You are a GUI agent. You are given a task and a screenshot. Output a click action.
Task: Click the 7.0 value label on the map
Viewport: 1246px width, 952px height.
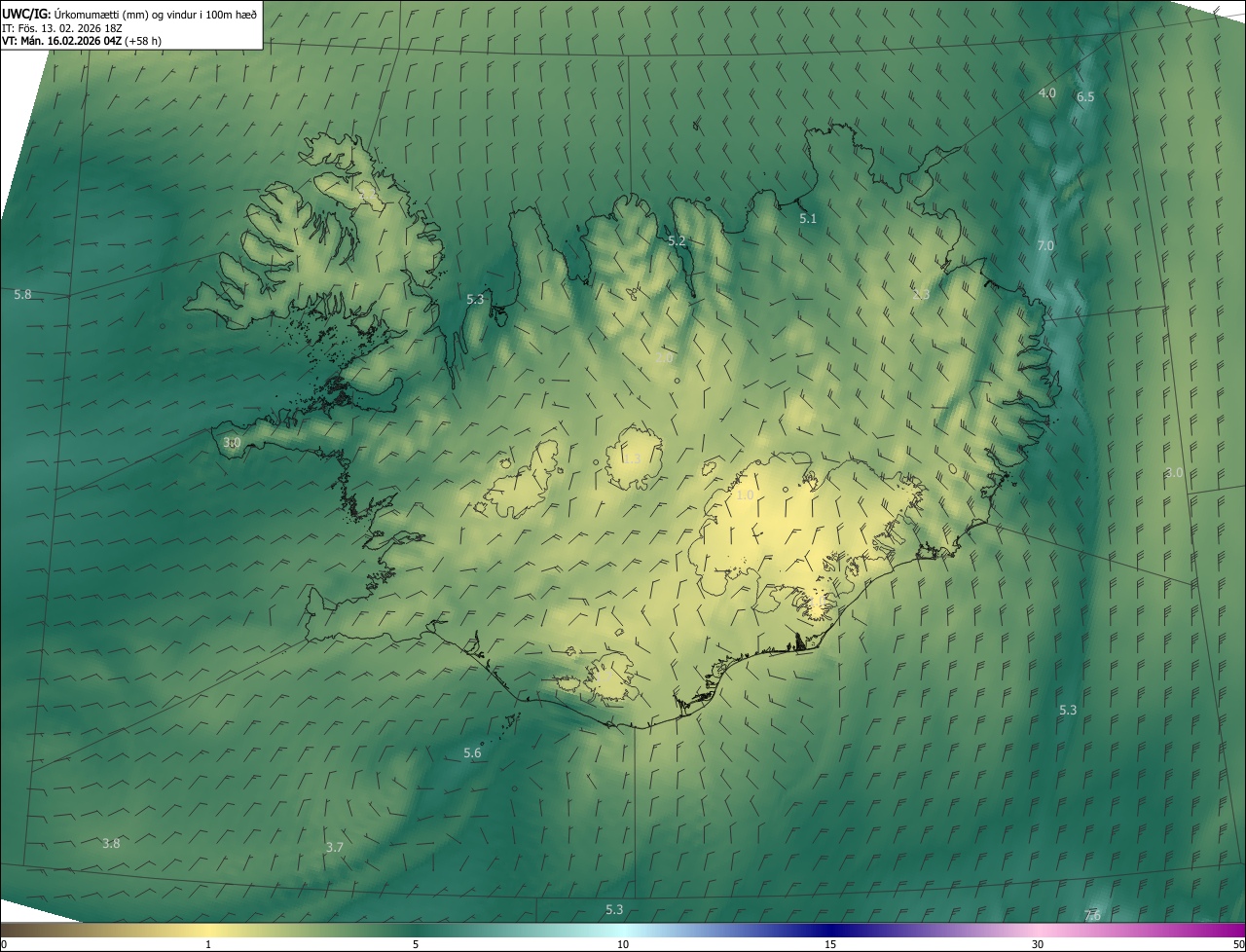click(1045, 245)
